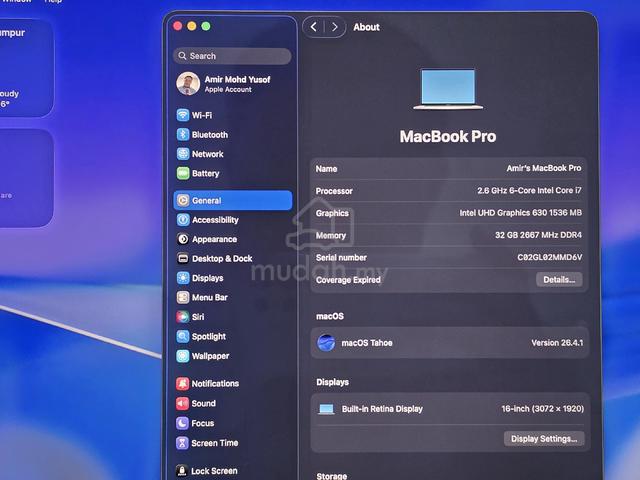Open coverage Details... button
The image size is (640, 480).
(559, 280)
